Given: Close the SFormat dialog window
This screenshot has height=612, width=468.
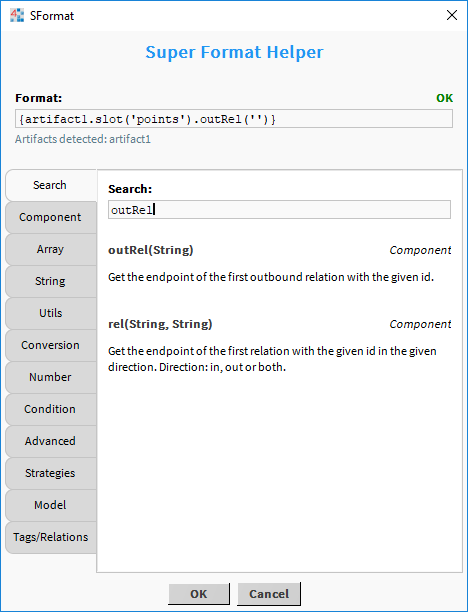Looking at the screenshot, I should tap(452, 16).
